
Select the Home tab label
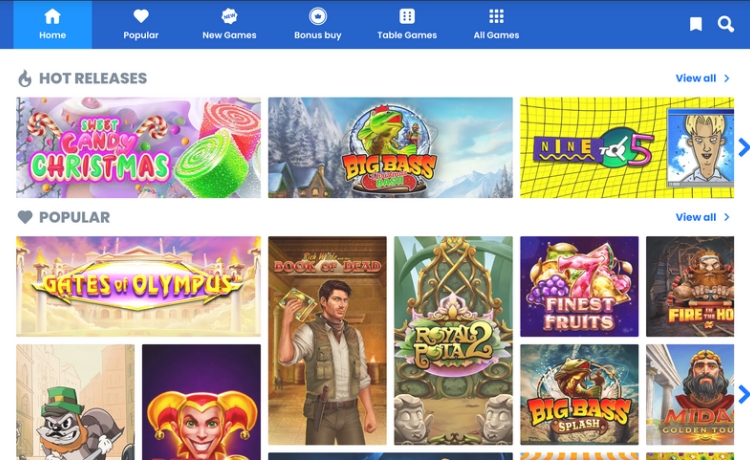pos(52,35)
